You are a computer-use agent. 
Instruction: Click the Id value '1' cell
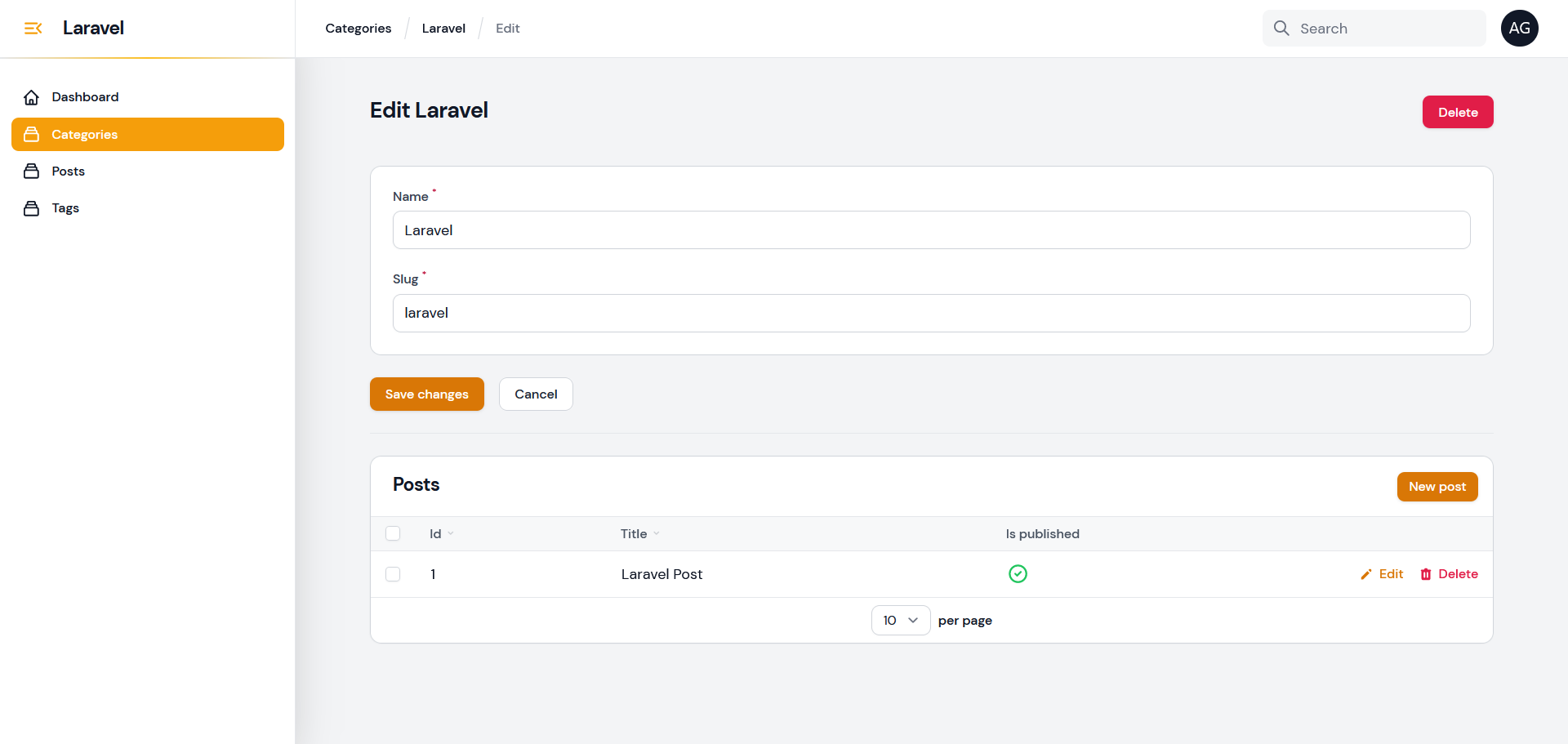click(x=433, y=574)
